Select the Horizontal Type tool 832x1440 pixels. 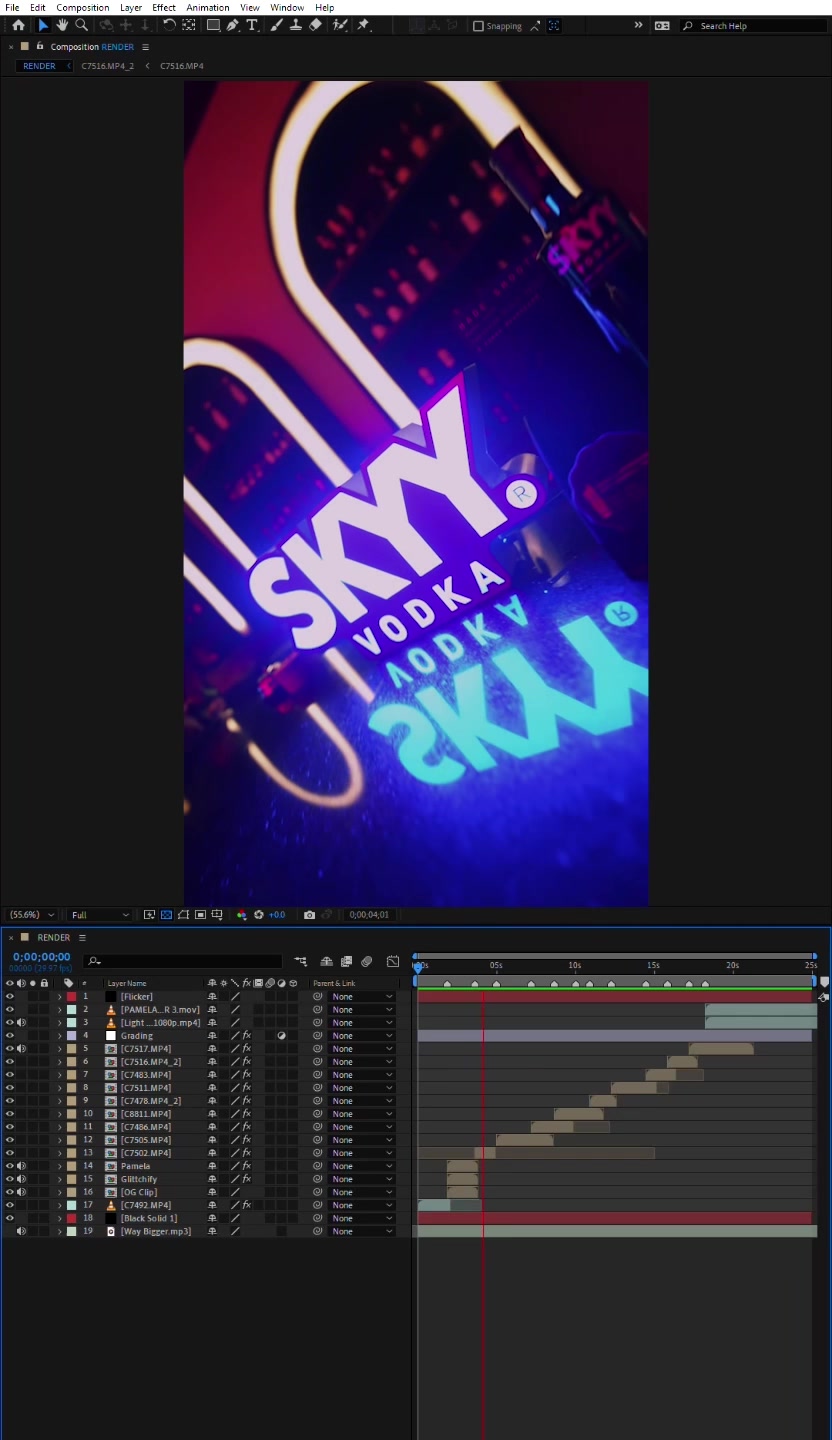[252, 25]
